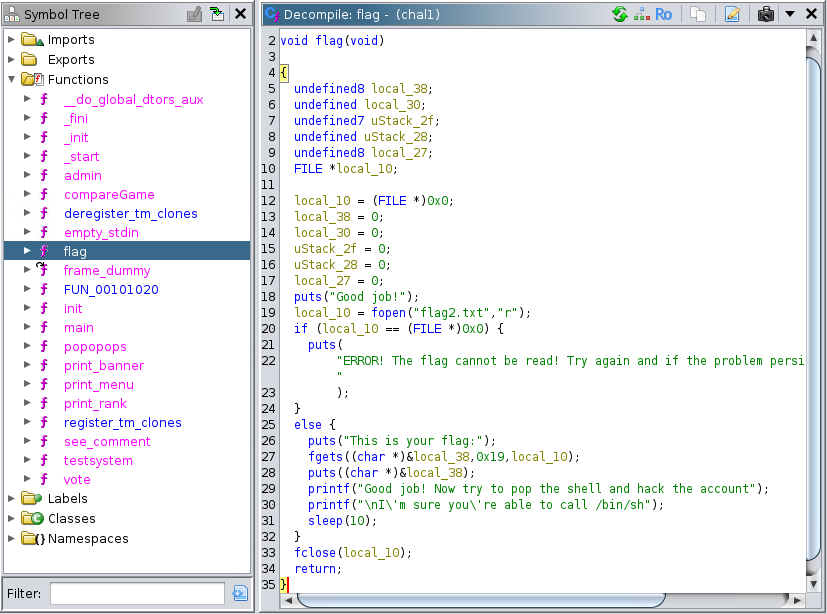Select deregister_tm_clones function
This screenshot has height=614, width=827.
coord(130,214)
